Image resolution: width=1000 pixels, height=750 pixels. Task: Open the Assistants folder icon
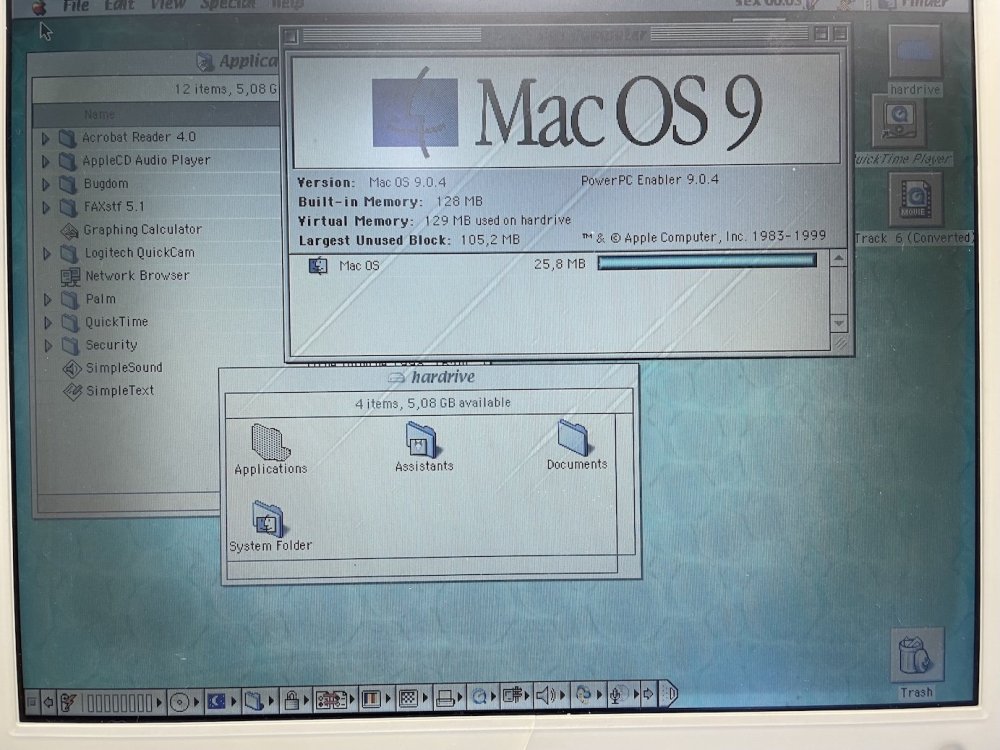(x=421, y=440)
